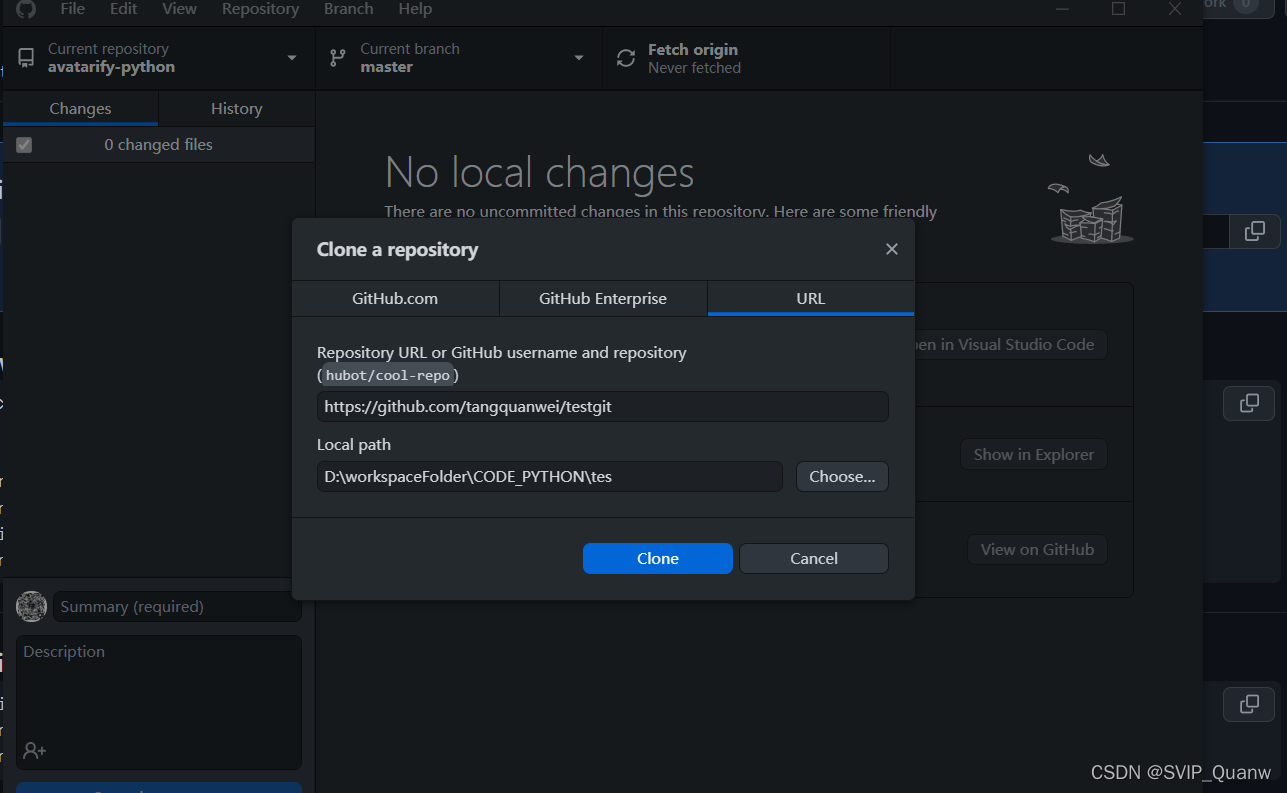Click the Summary (required) input field
Viewport: 1287px width, 793px height.
point(177,606)
